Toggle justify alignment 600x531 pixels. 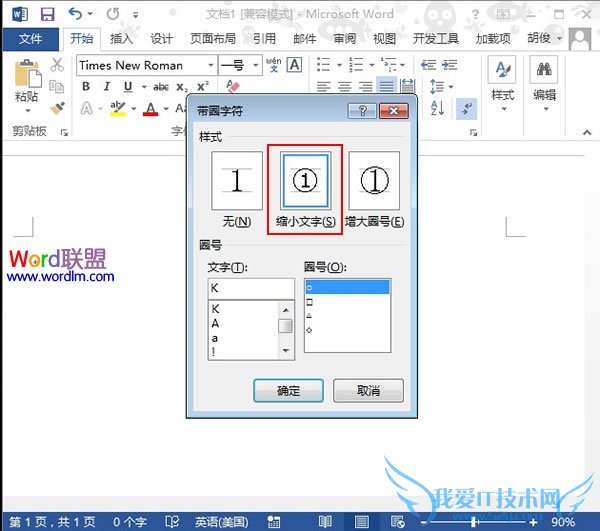pos(386,86)
